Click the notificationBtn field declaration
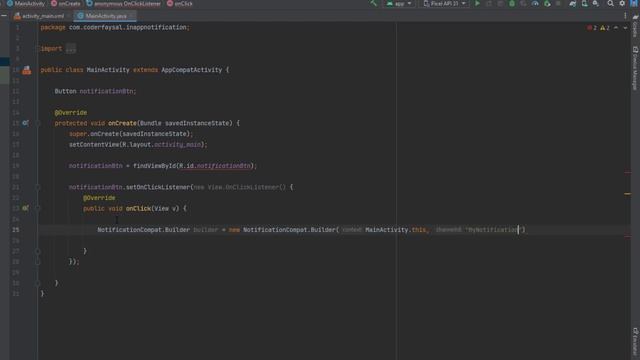Image resolution: width=640 pixels, height=360 pixels. point(107,91)
